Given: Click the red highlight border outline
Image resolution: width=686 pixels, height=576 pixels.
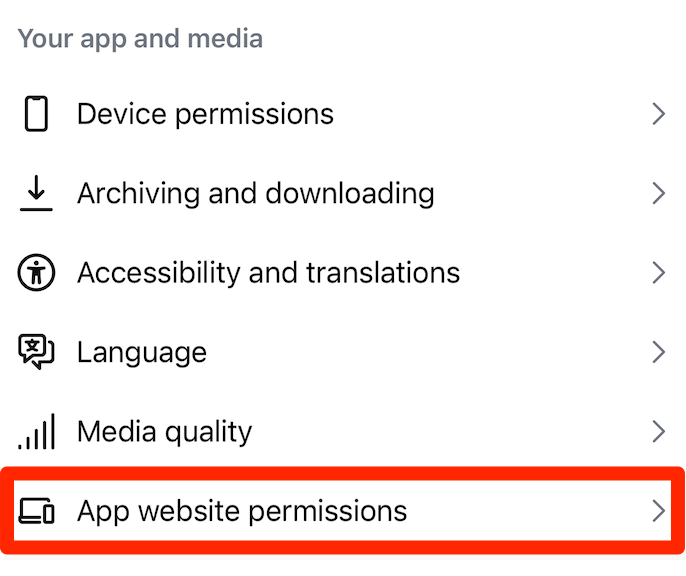Looking at the screenshot, I should pos(343,469).
